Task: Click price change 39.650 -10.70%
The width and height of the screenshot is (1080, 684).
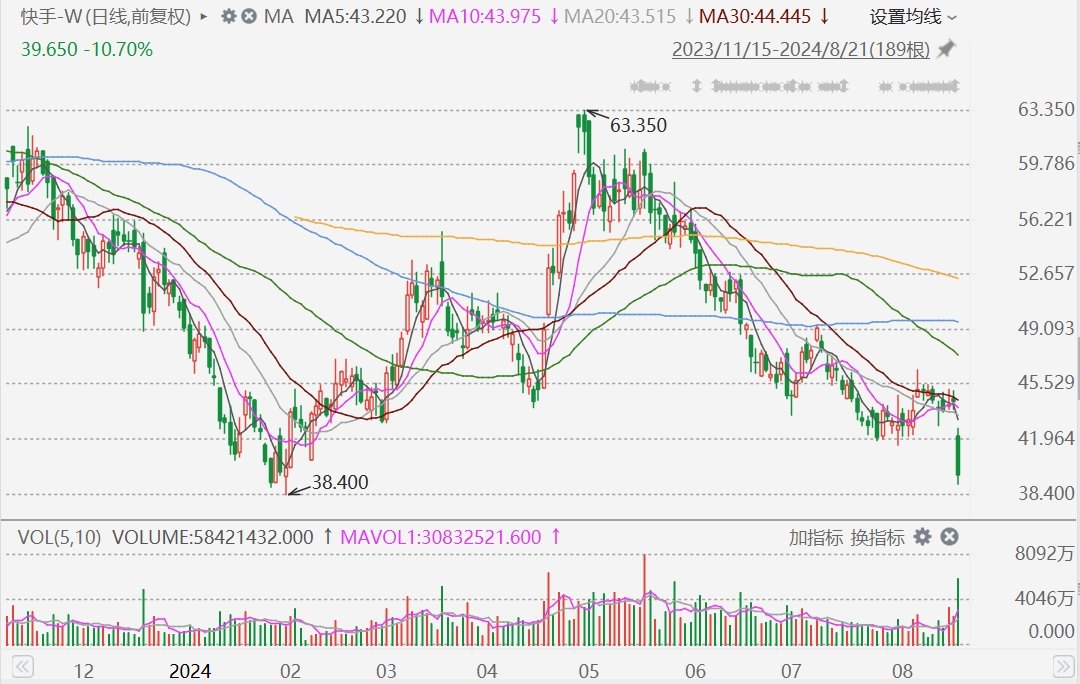Action: tap(87, 50)
